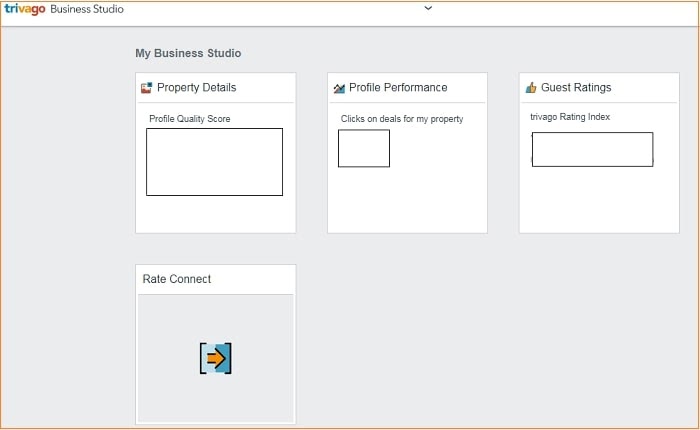Click the trivago logo in the header
The height and width of the screenshot is (430, 700).
[x=25, y=9]
